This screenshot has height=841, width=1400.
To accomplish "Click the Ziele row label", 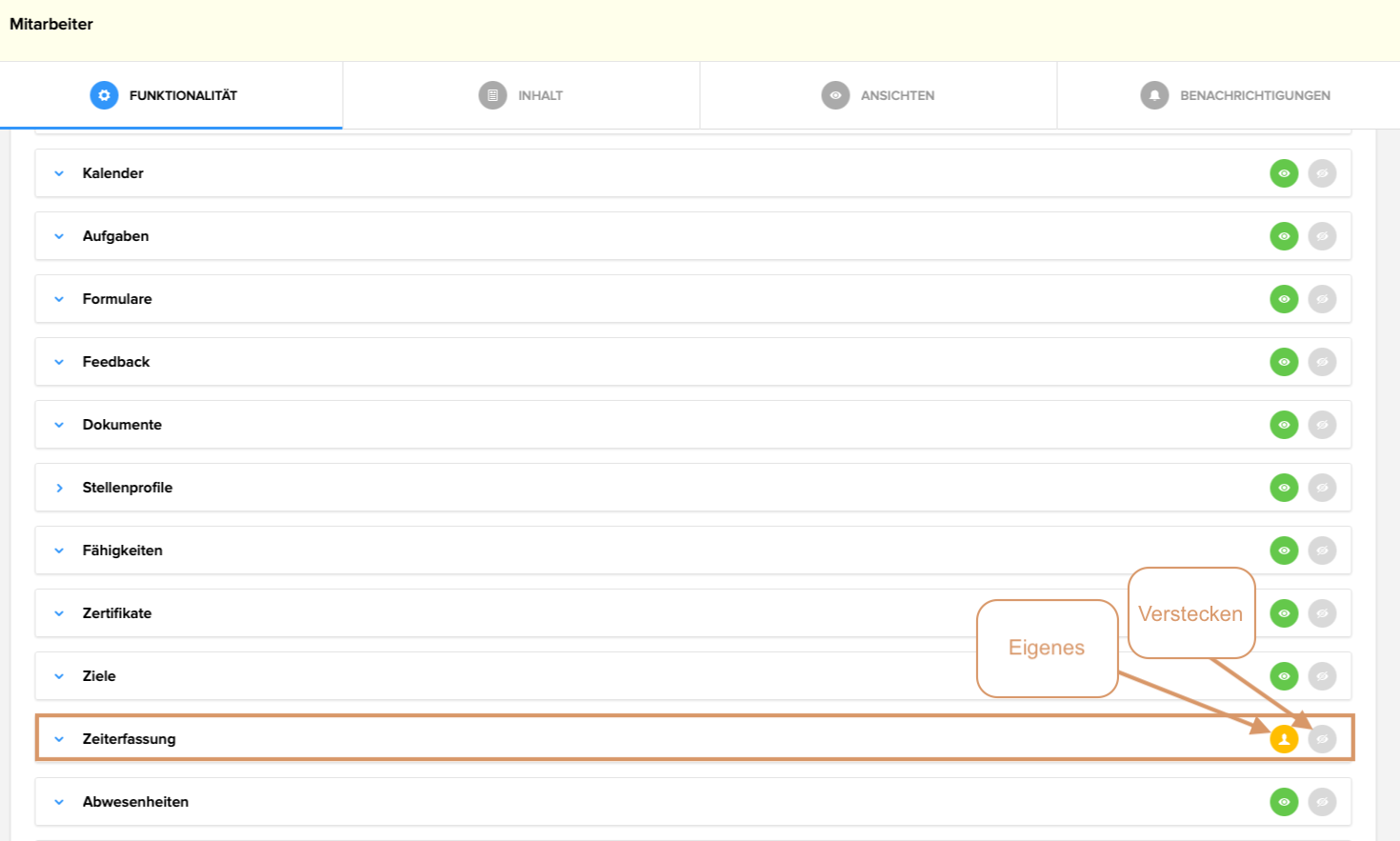I will coord(99,676).
